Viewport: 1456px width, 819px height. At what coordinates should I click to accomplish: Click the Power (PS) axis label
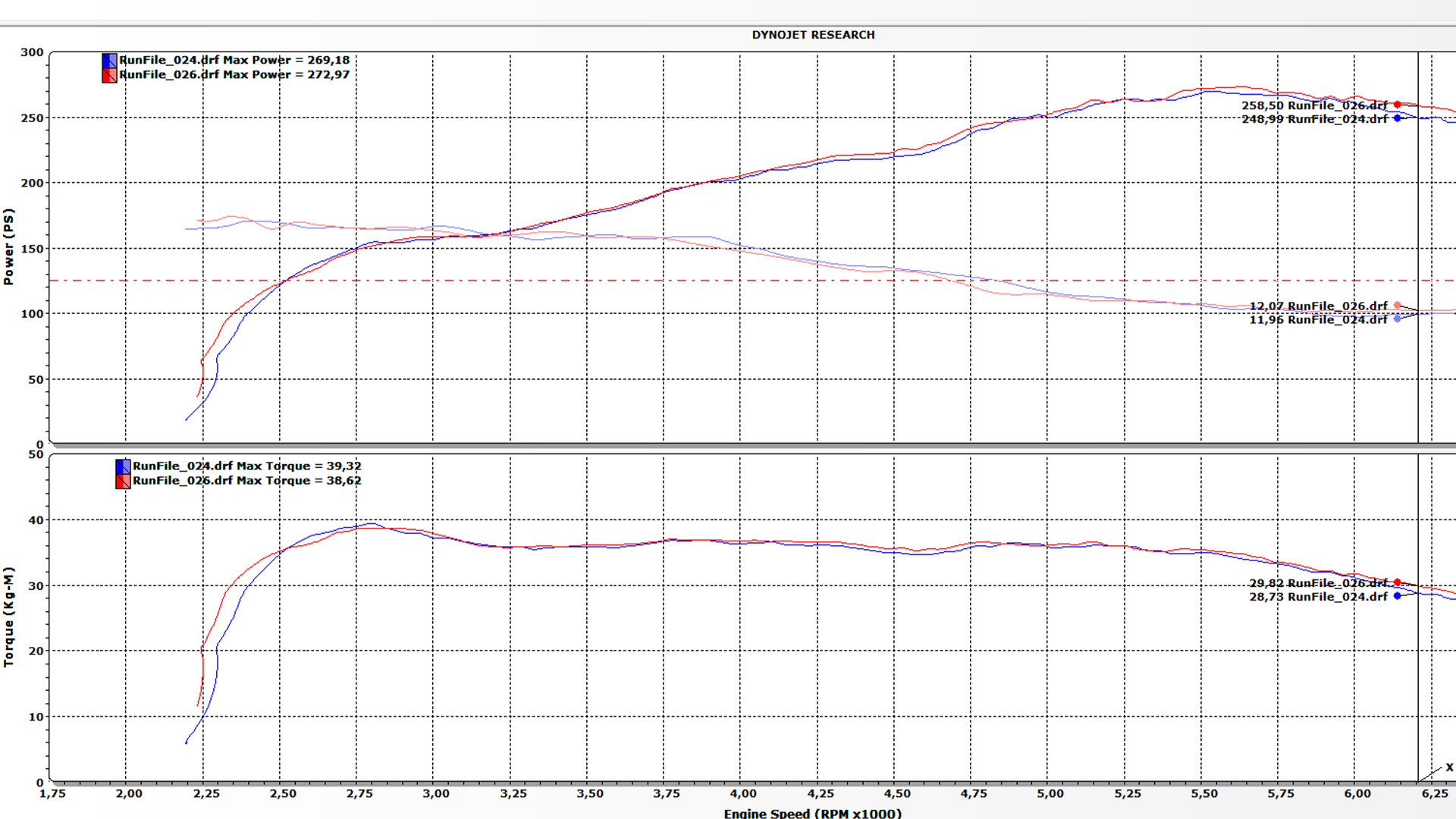click(8, 247)
